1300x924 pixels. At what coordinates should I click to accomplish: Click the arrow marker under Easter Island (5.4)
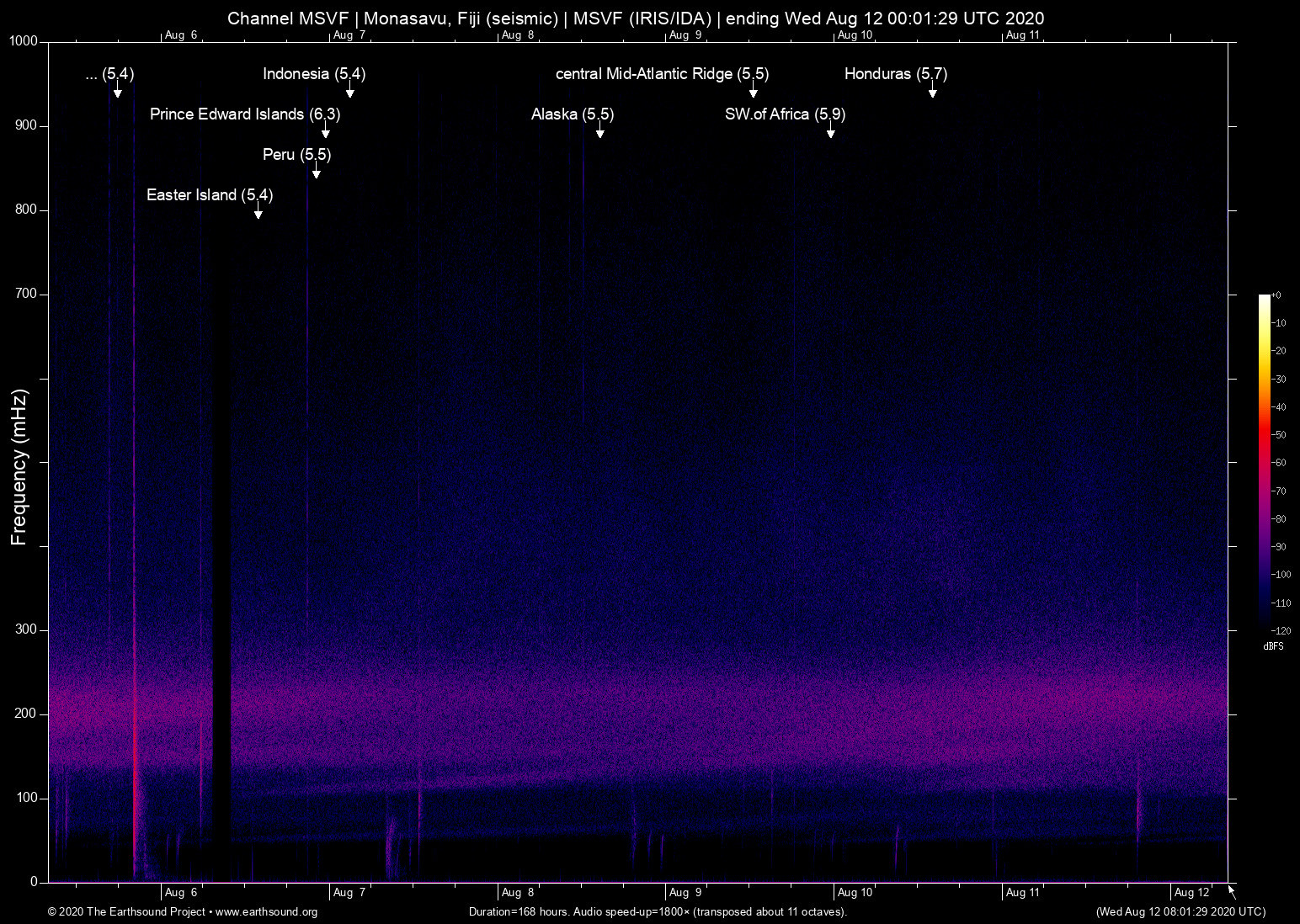258,210
